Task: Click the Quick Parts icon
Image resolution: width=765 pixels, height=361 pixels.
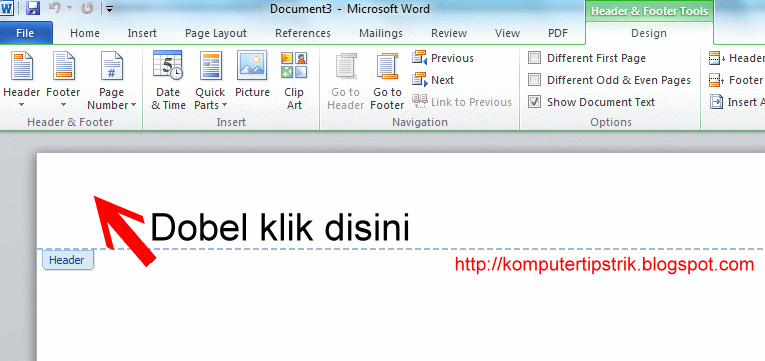Action: pos(211,65)
